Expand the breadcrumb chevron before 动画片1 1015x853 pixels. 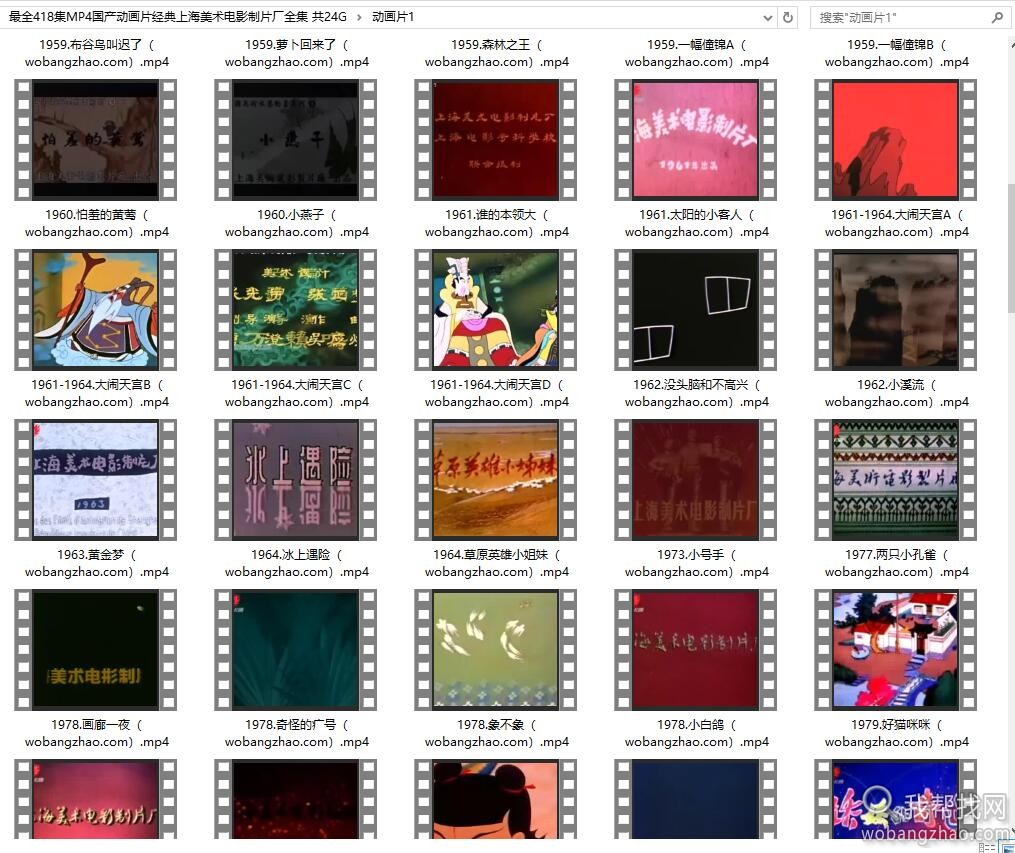tap(359, 17)
